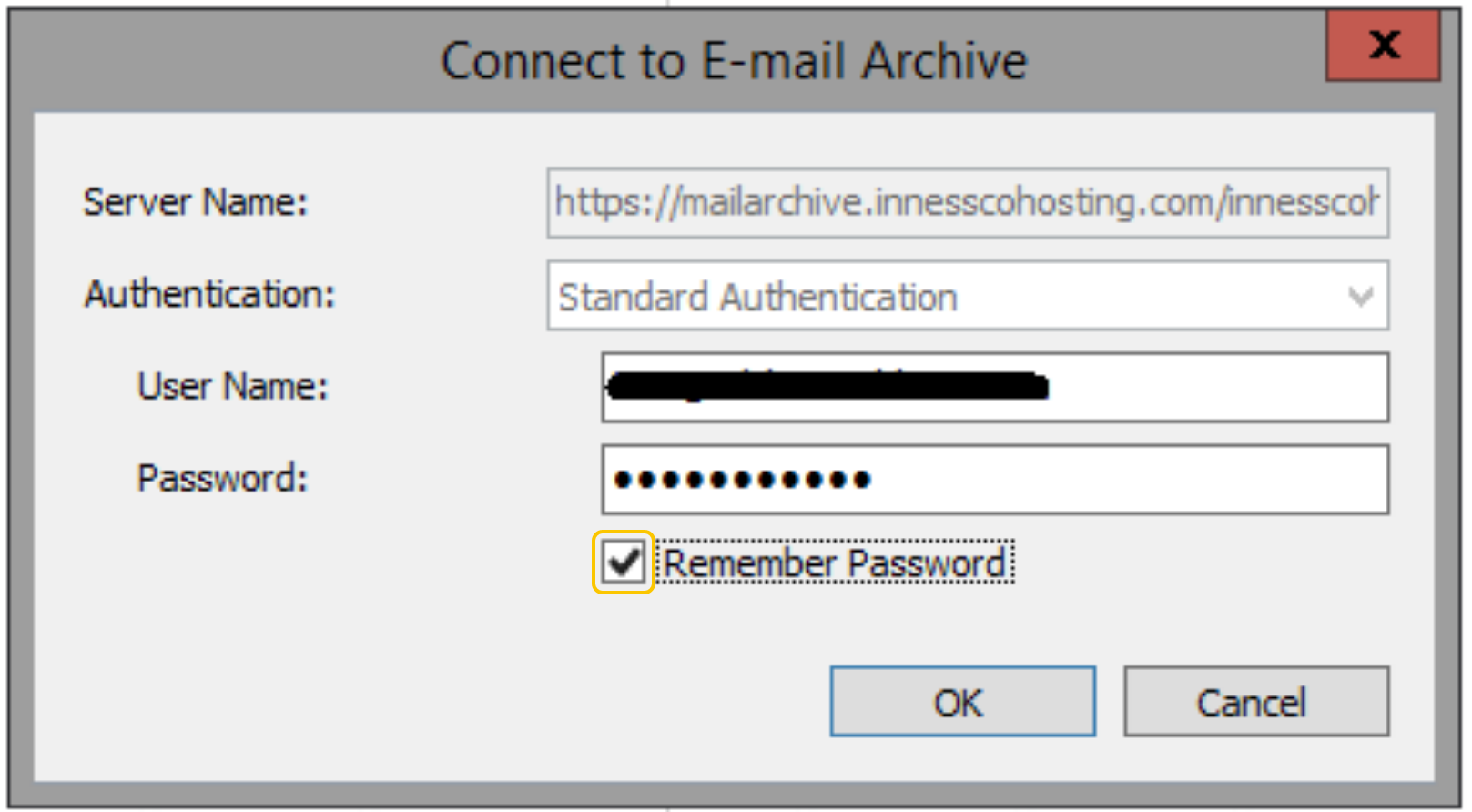1472x812 pixels.
Task: Click the Authentication label
Action: [209, 294]
